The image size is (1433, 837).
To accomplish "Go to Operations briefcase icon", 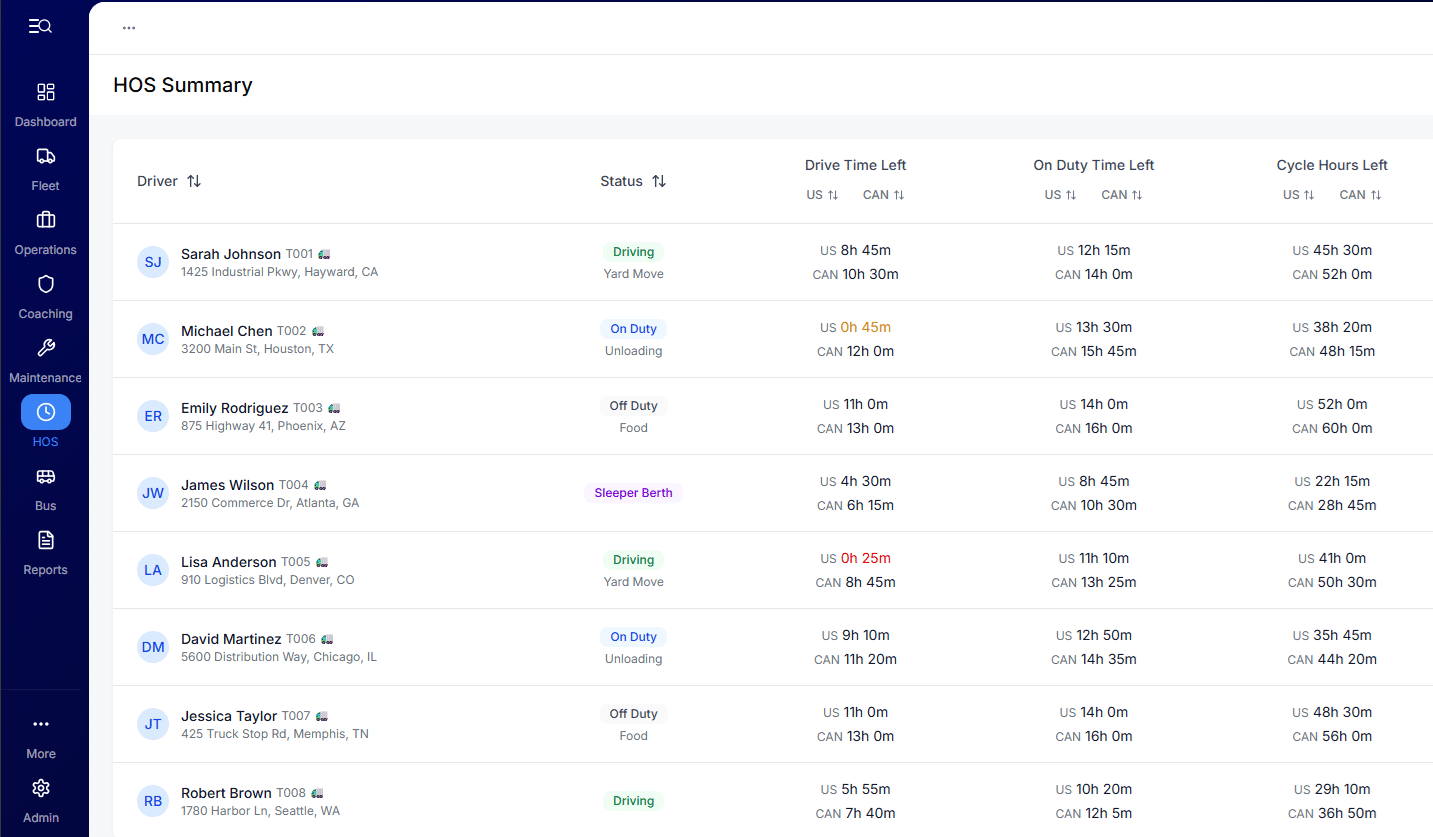I will (45, 220).
